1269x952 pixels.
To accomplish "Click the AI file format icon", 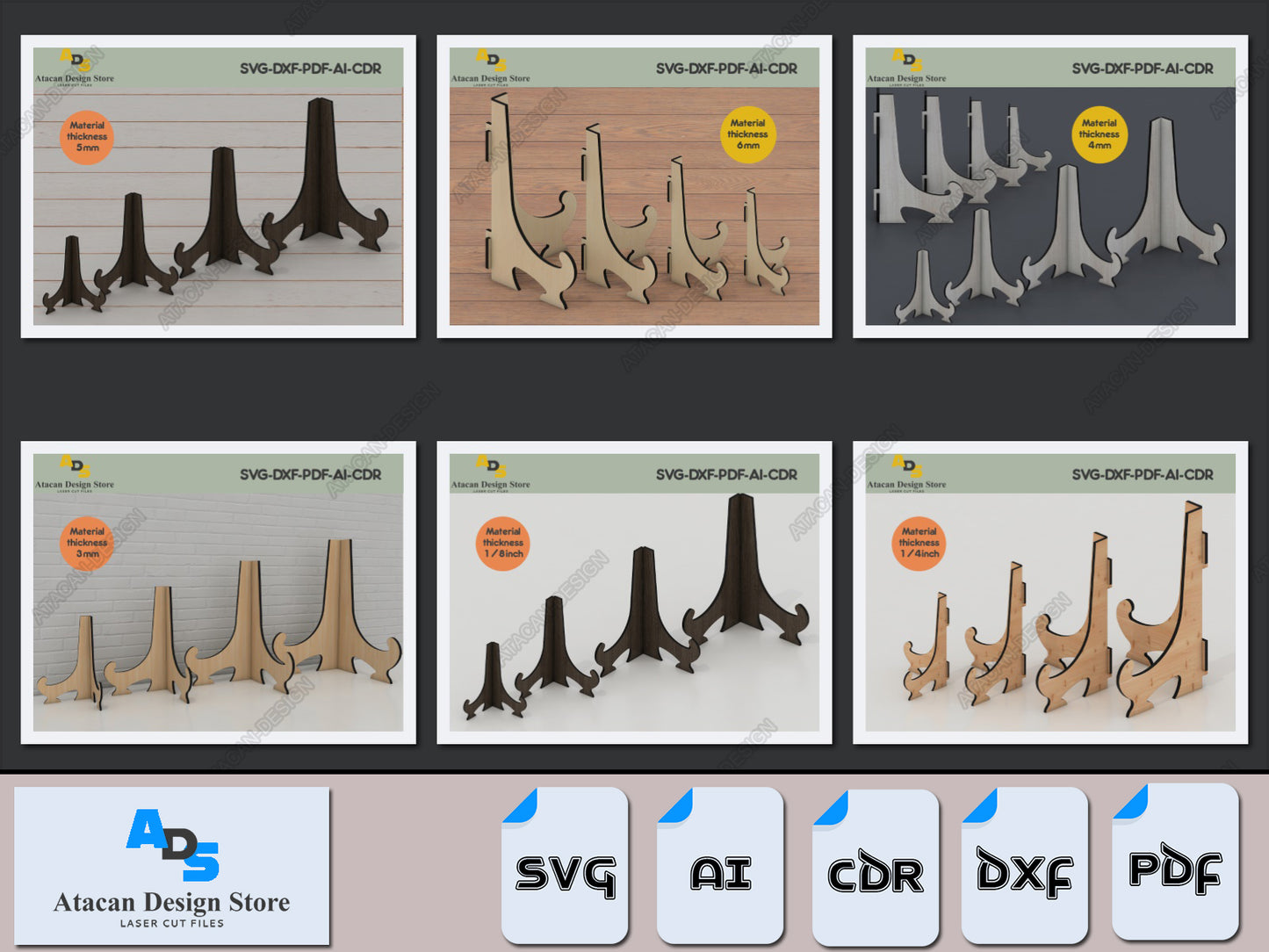I will tap(720, 865).
